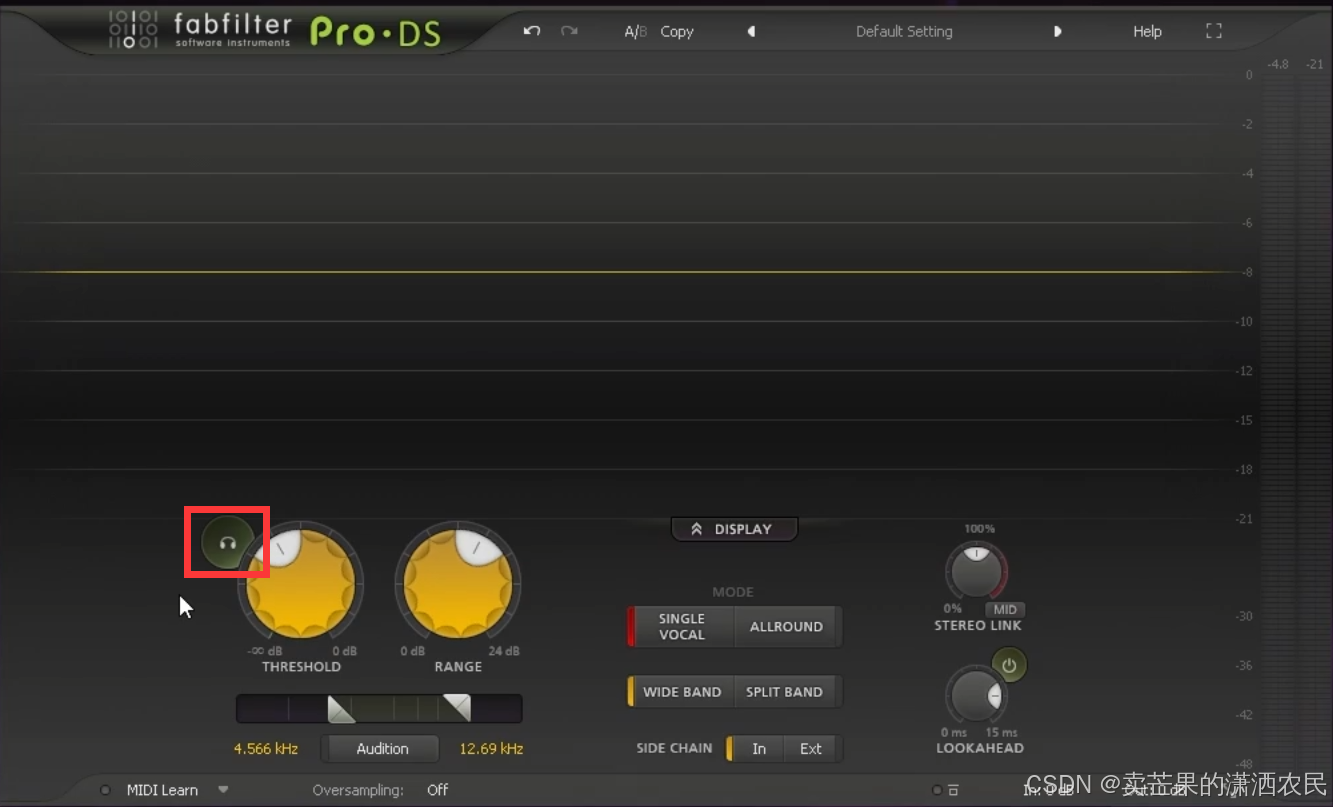Click the LOOKAHEAD knob
Image resolution: width=1333 pixels, height=807 pixels.
(x=976, y=695)
